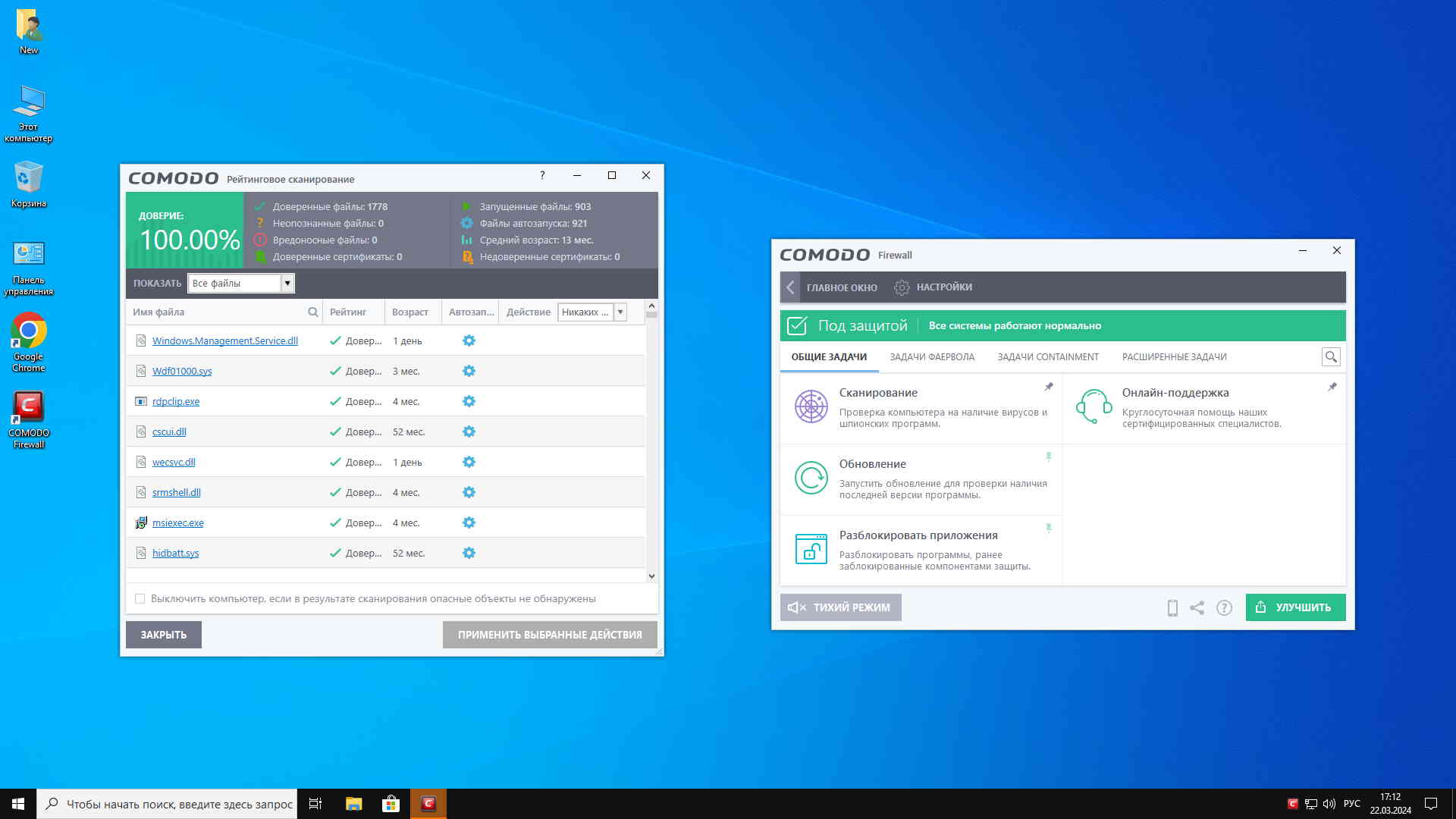Click the Update circular arrow icon
1456x819 pixels.
pyautogui.click(x=811, y=479)
